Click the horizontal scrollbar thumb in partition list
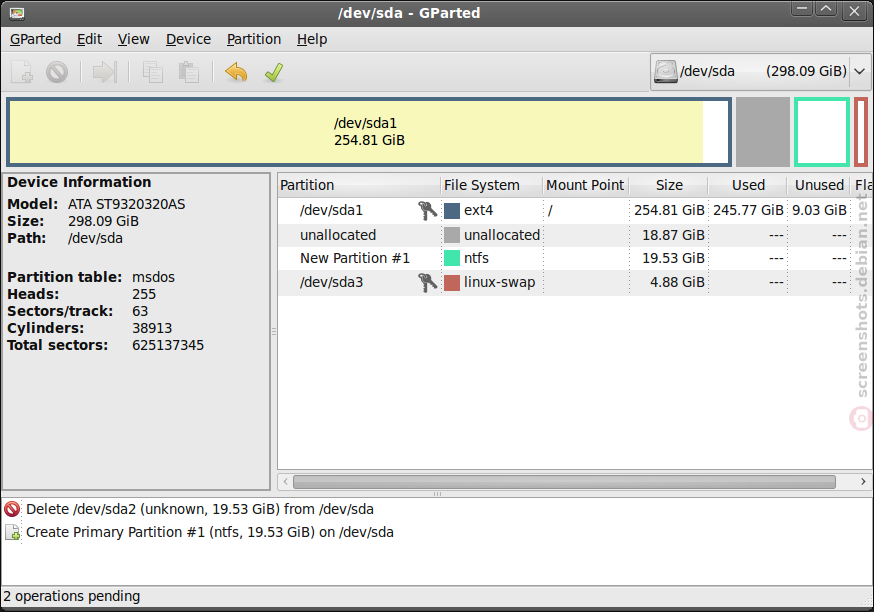 (x=564, y=482)
